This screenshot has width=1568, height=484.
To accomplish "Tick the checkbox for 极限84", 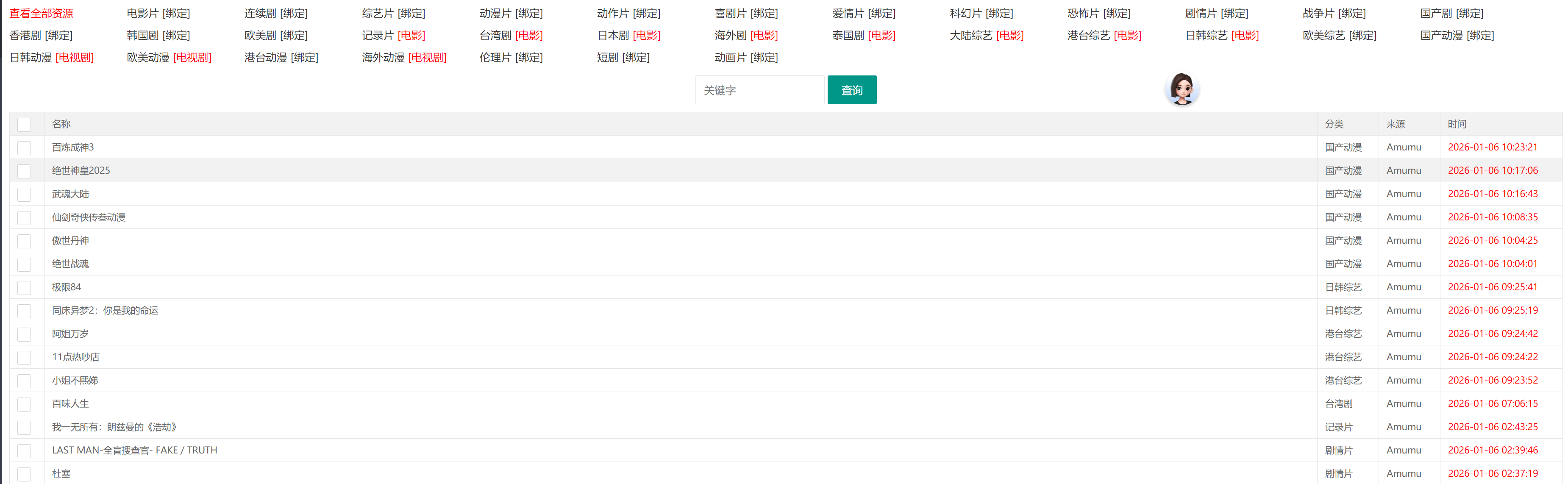I will [24, 288].
